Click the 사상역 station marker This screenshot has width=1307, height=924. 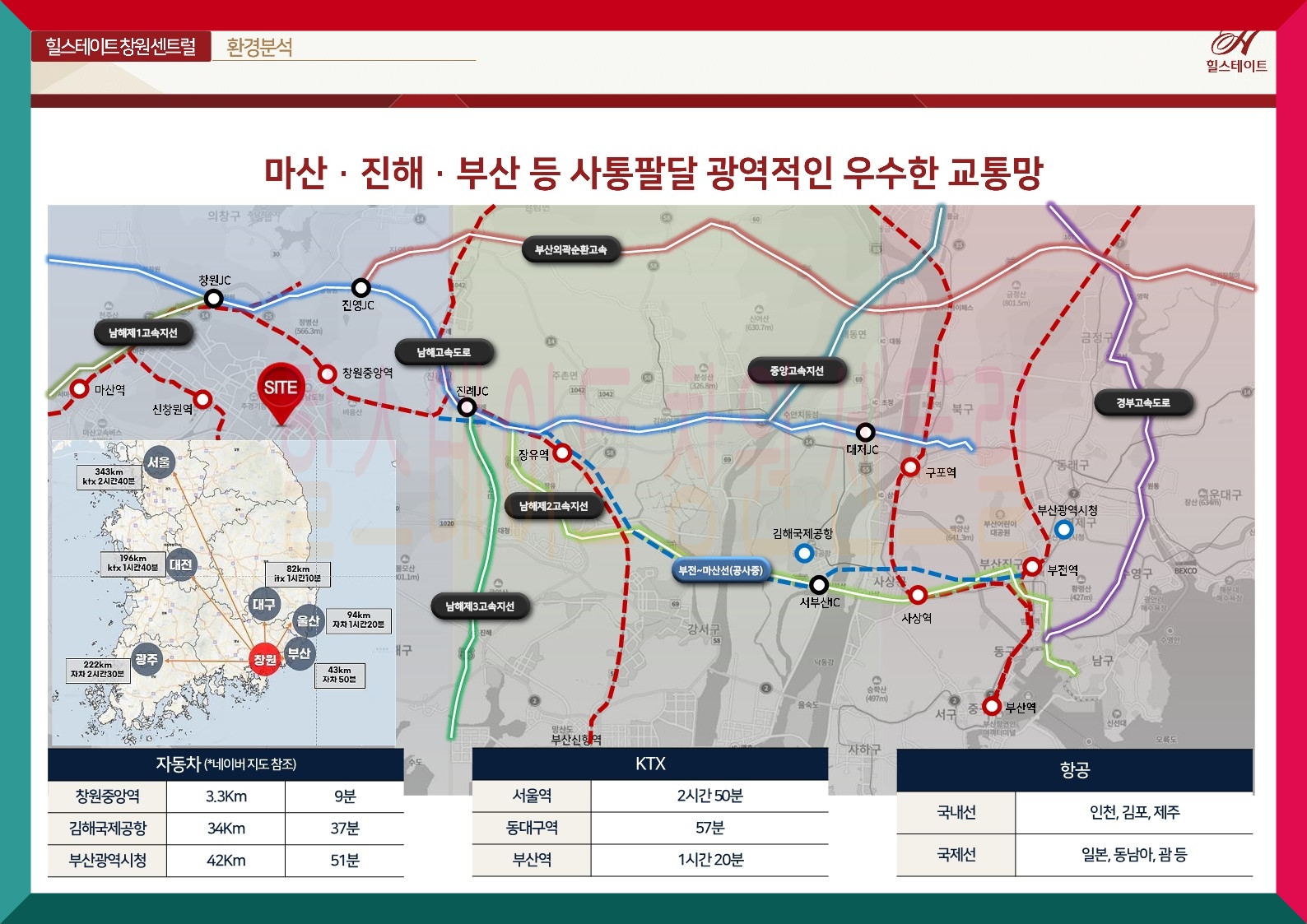pos(918,595)
